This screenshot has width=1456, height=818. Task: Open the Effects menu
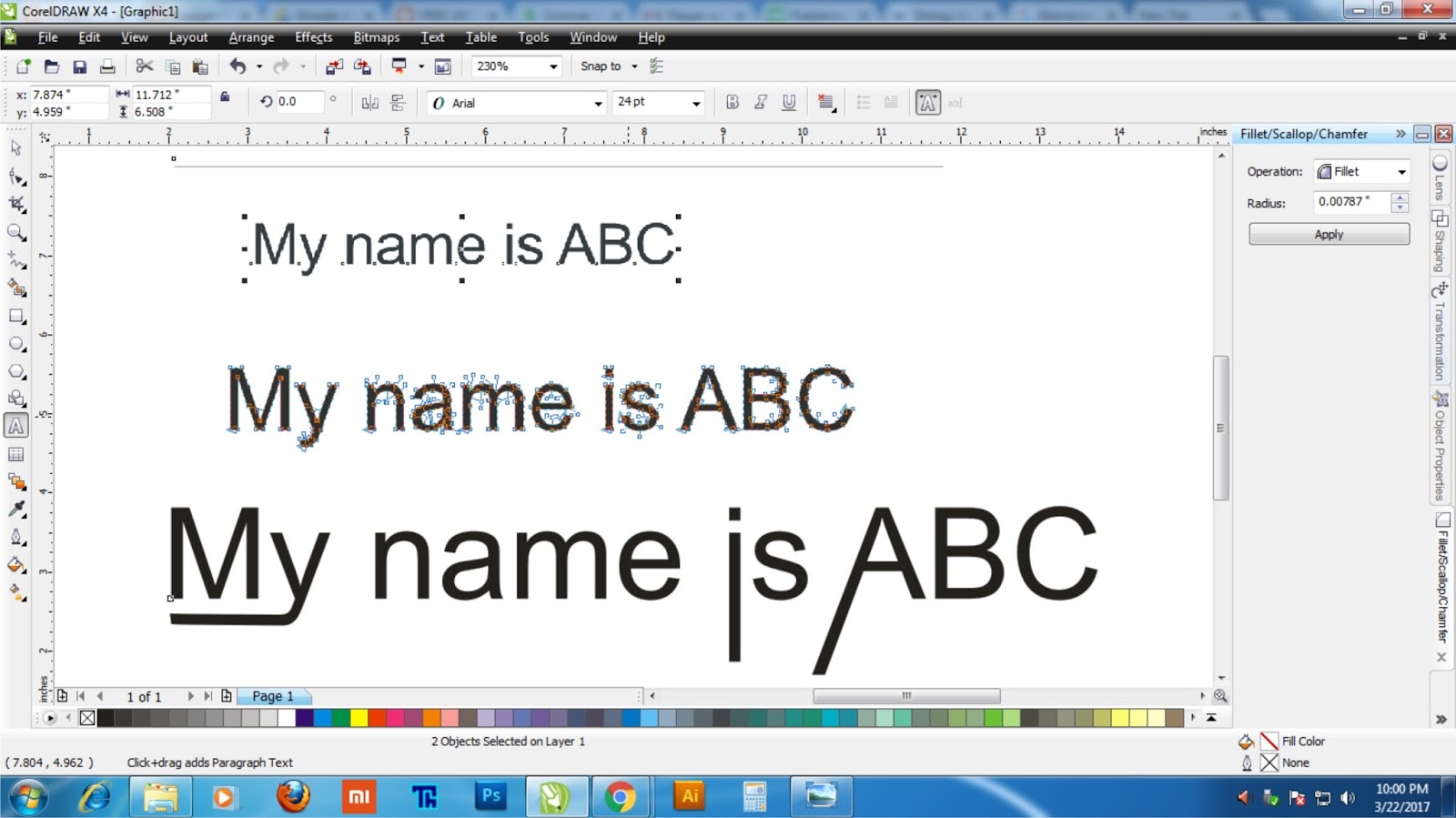[x=313, y=37]
